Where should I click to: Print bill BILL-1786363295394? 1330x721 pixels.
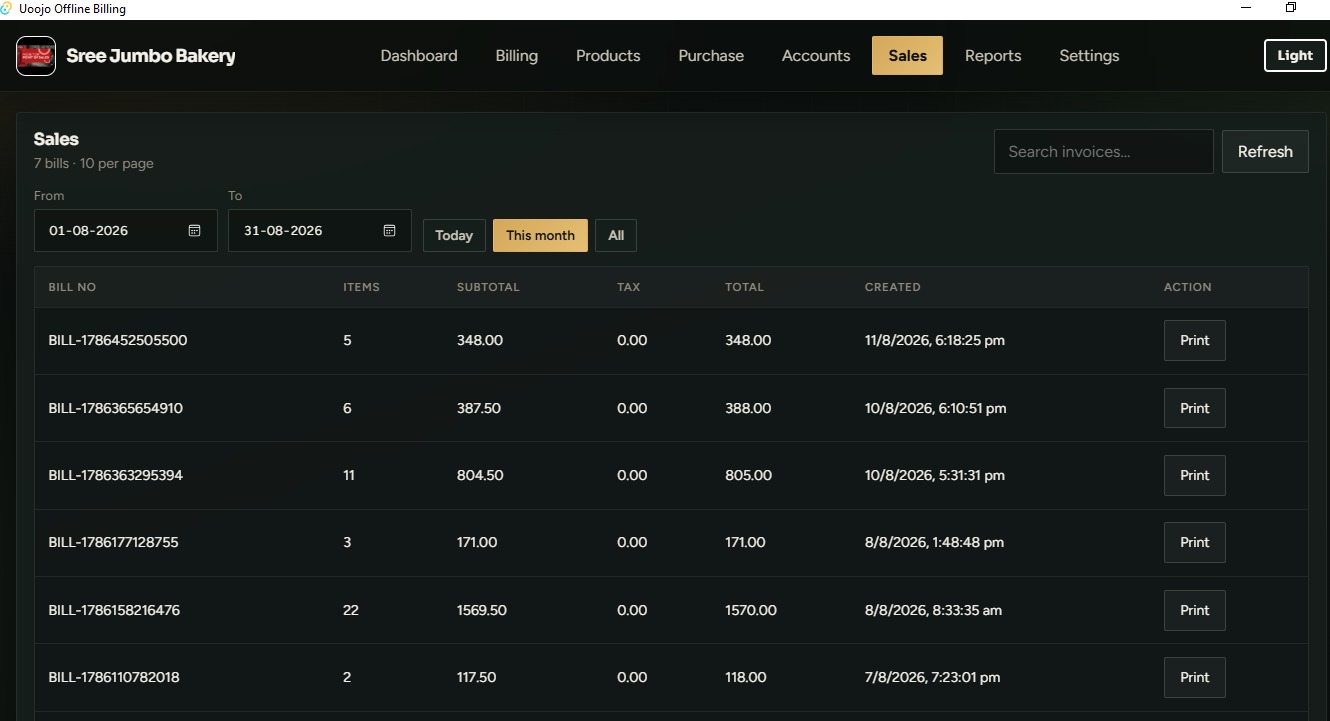click(1195, 476)
